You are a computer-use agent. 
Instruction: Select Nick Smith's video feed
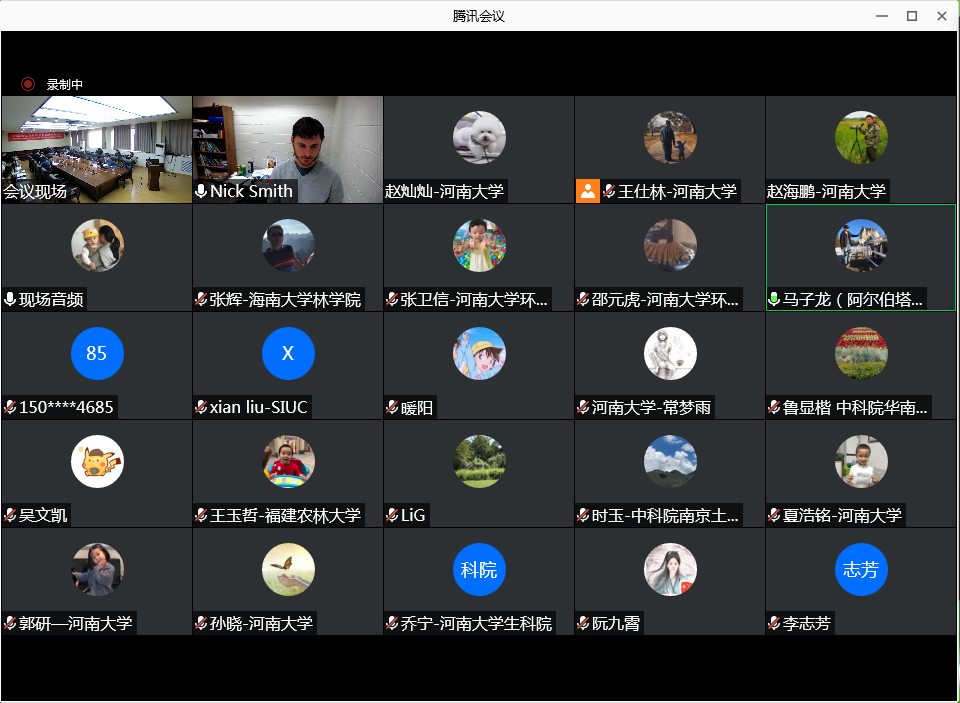(x=287, y=140)
